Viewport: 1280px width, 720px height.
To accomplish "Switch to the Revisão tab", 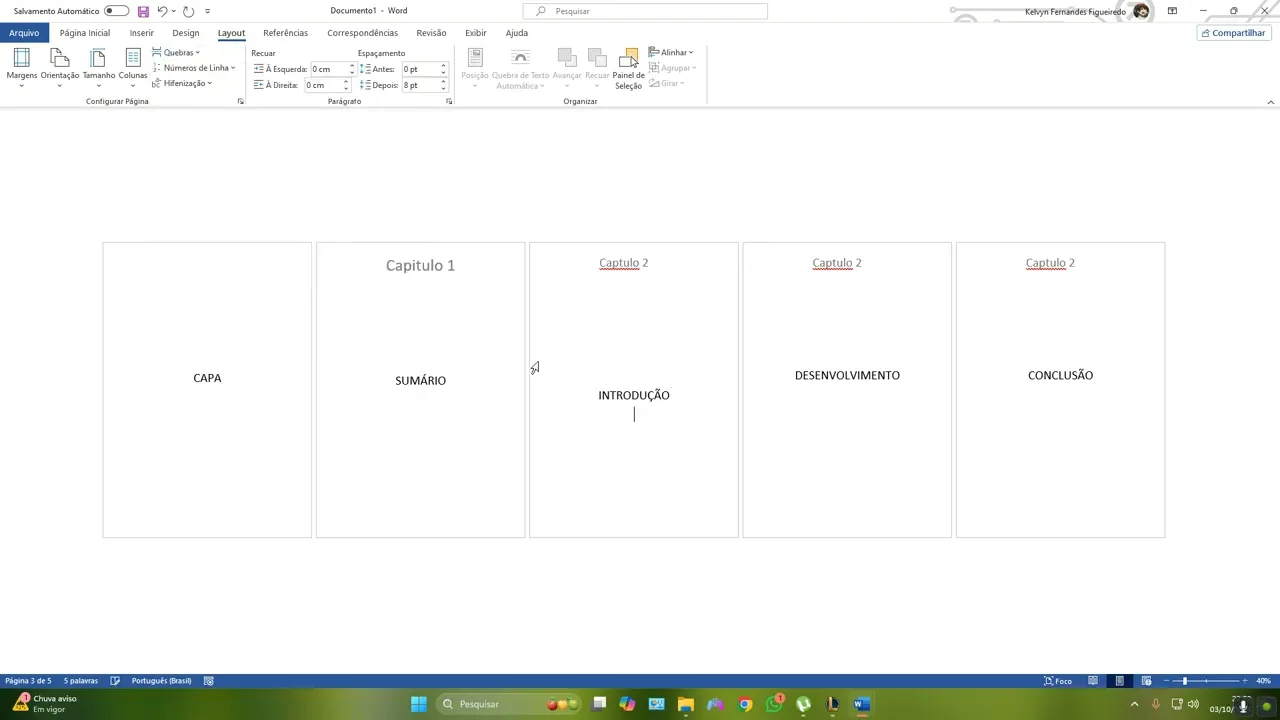I will (431, 33).
